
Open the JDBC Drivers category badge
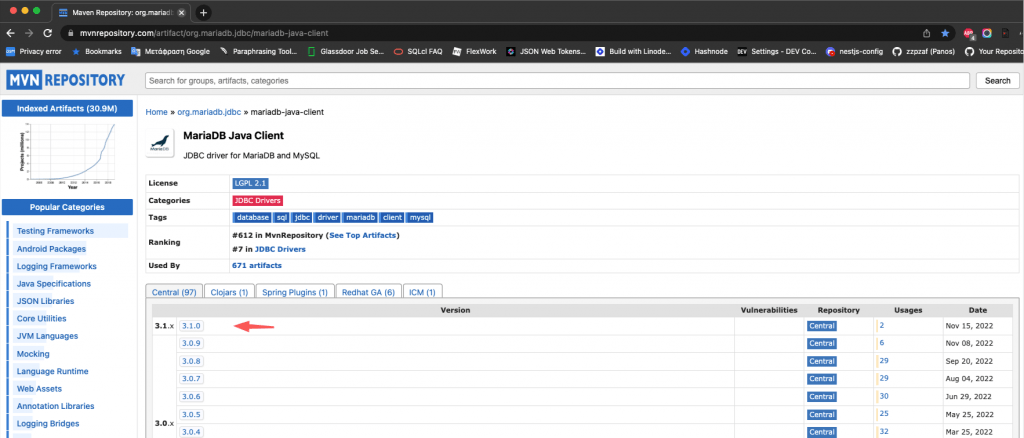coord(257,200)
